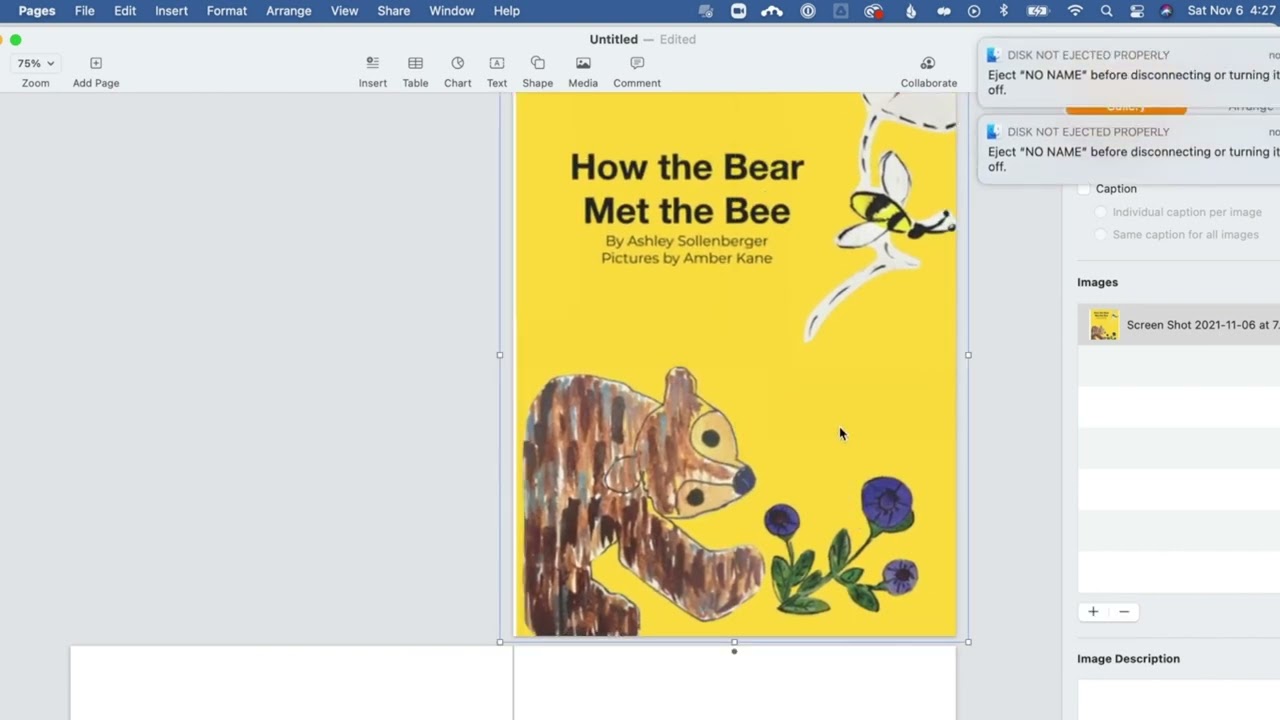Viewport: 1280px width, 720px height.
Task: Open the File menu
Action: click(85, 11)
